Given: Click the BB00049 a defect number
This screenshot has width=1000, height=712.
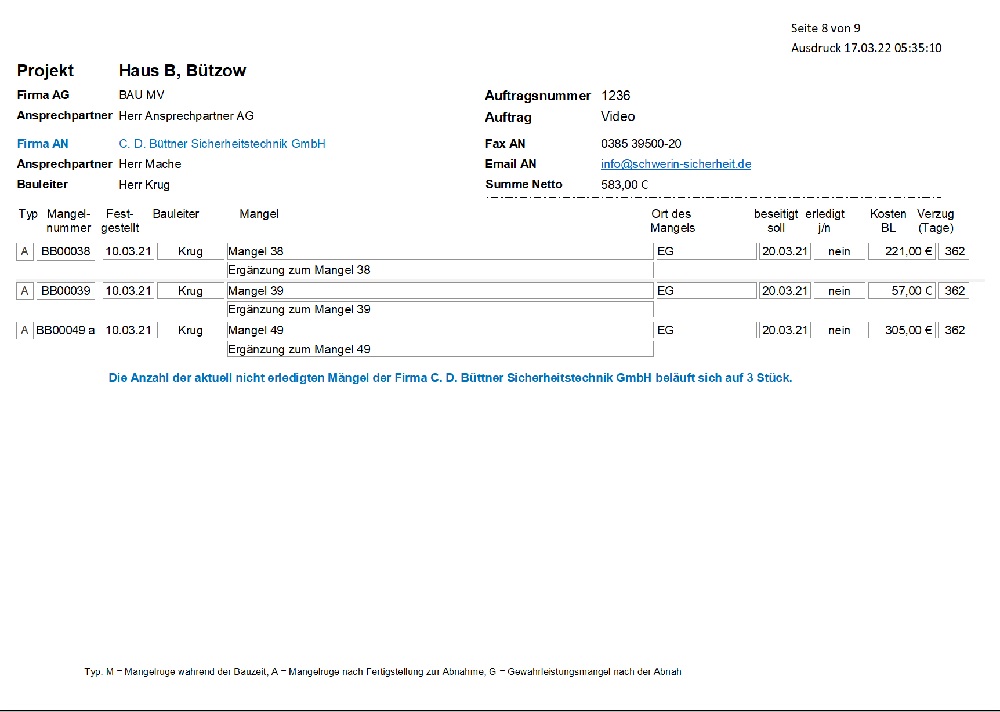Looking at the screenshot, I should click(x=65, y=330).
